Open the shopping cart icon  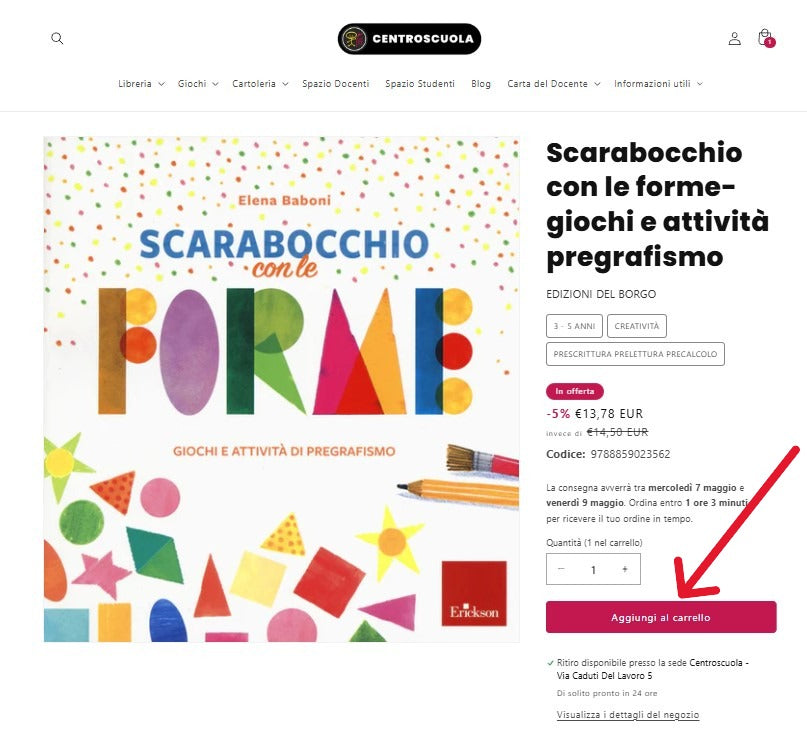coord(766,38)
